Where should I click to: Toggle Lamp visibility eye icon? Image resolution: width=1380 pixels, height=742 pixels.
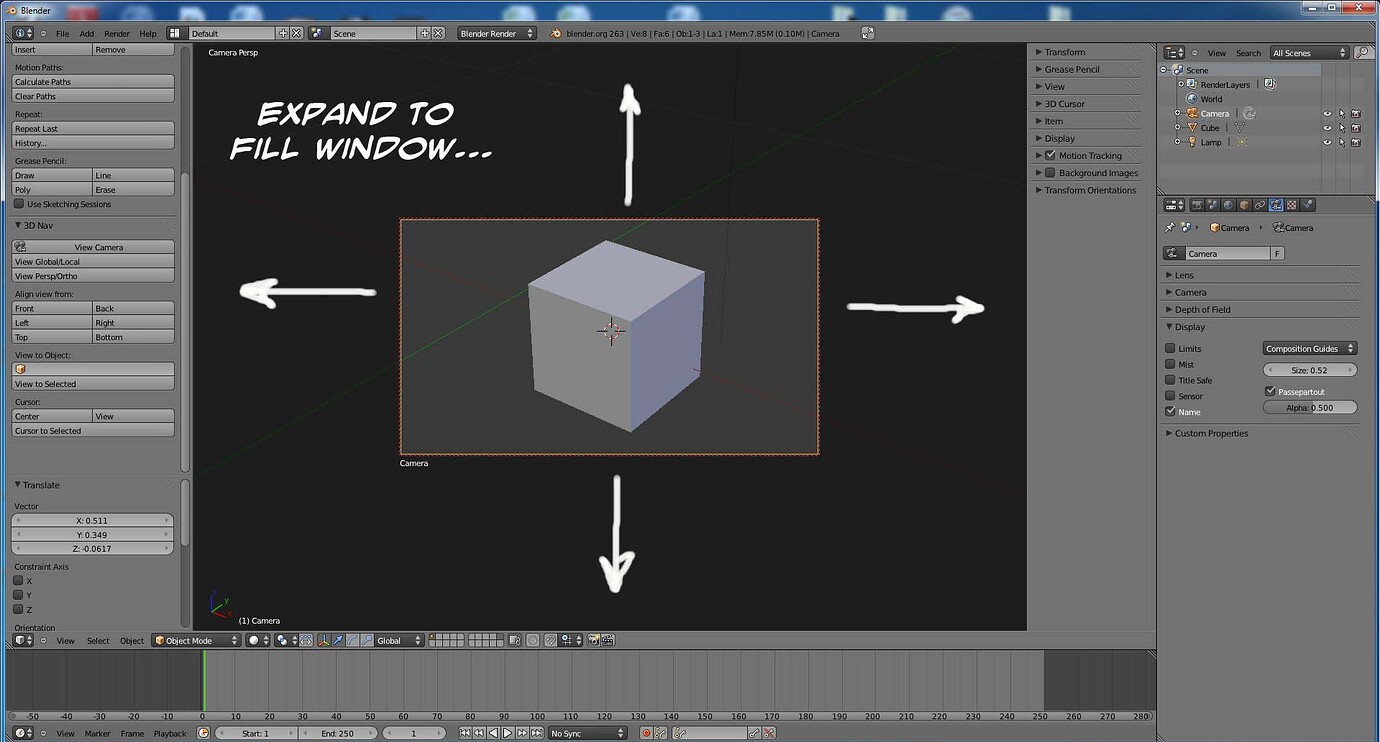1328,142
